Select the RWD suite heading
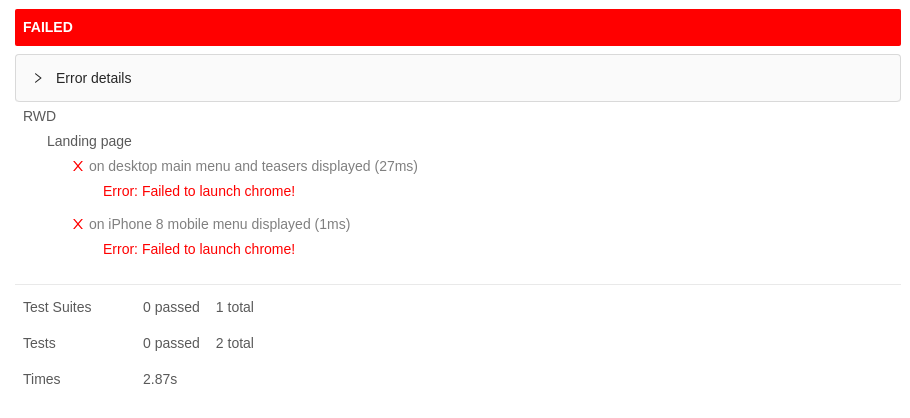 (x=39, y=117)
